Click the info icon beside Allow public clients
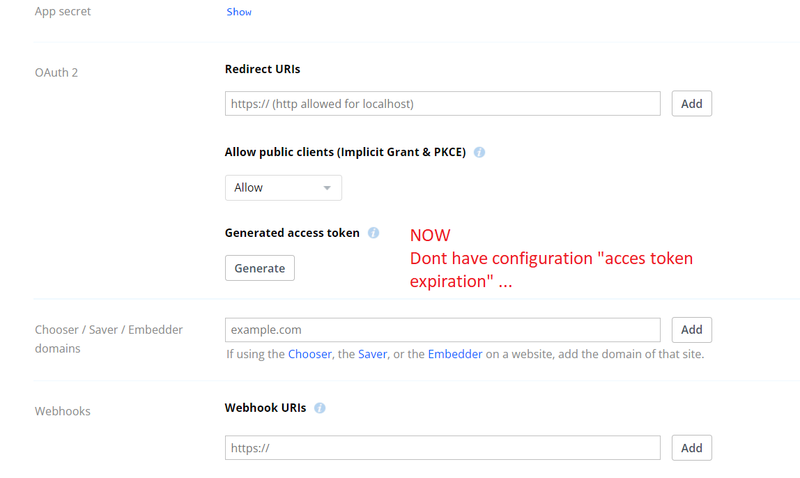 coord(480,153)
